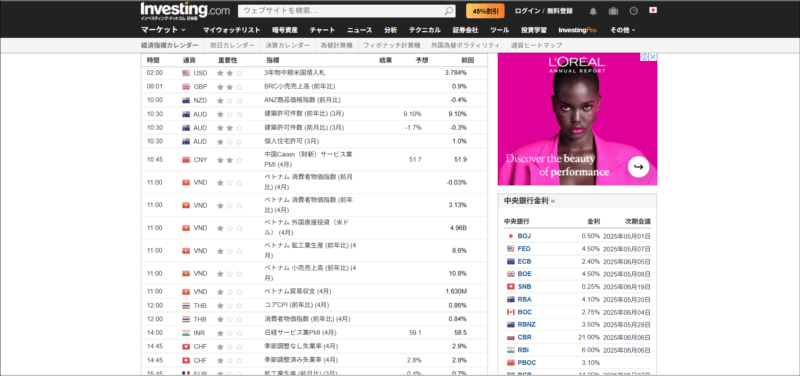The width and height of the screenshot is (800, 376).
Task: Expand the マーケット dropdown menu
Action: click(x=163, y=30)
